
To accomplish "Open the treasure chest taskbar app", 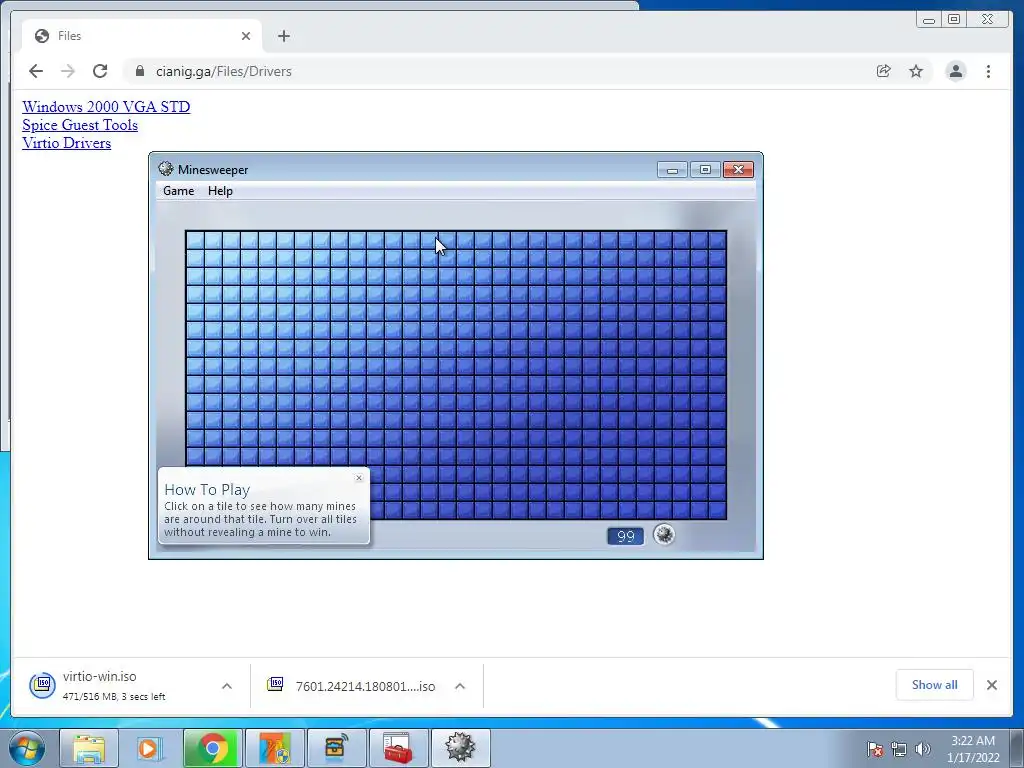I will point(336,748).
